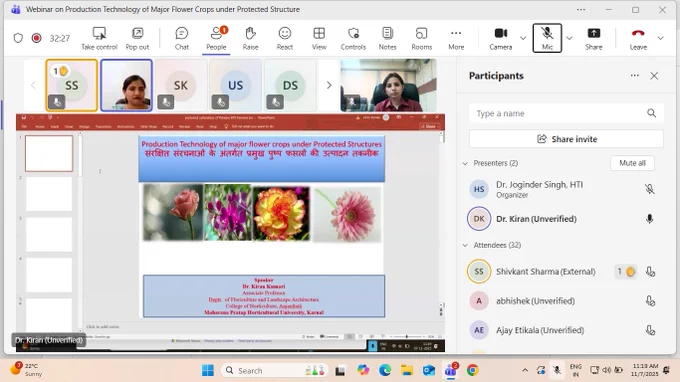680x382 pixels.
Task: Open Copilot from the taskbar
Action: tap(363, 371)
